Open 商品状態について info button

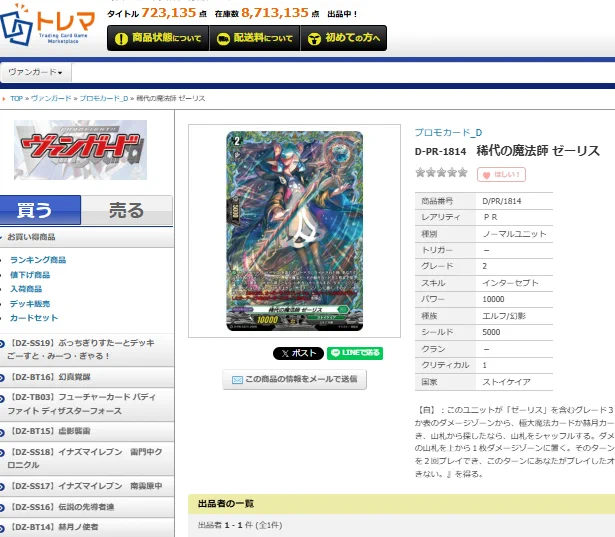pyautogui.click(x=158, y=38)
